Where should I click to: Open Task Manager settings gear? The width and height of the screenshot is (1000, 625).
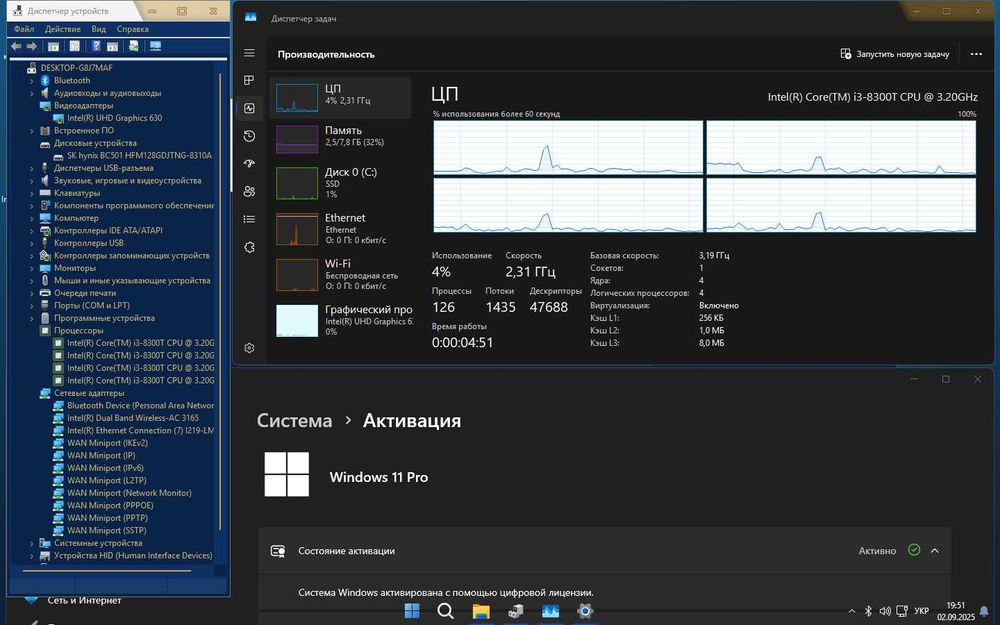[x=249, y=348]
